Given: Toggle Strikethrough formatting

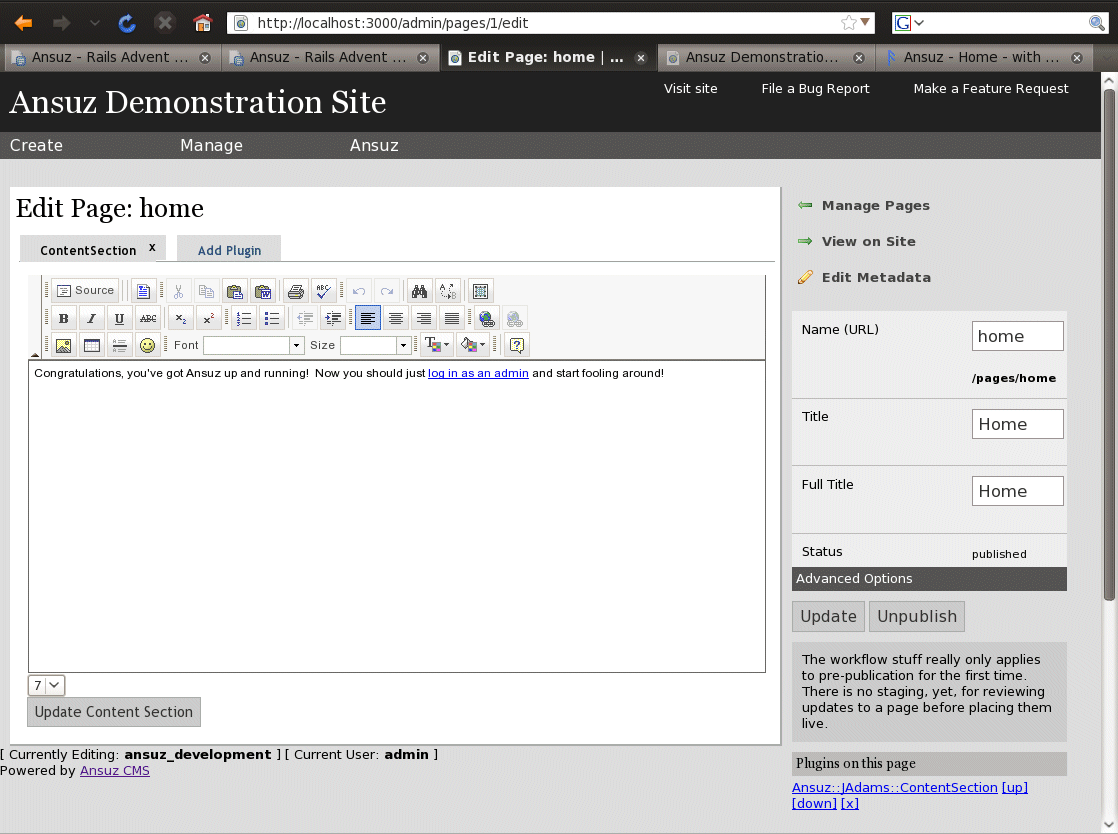Looking at the screenshot, I should (x=148, y=318).
